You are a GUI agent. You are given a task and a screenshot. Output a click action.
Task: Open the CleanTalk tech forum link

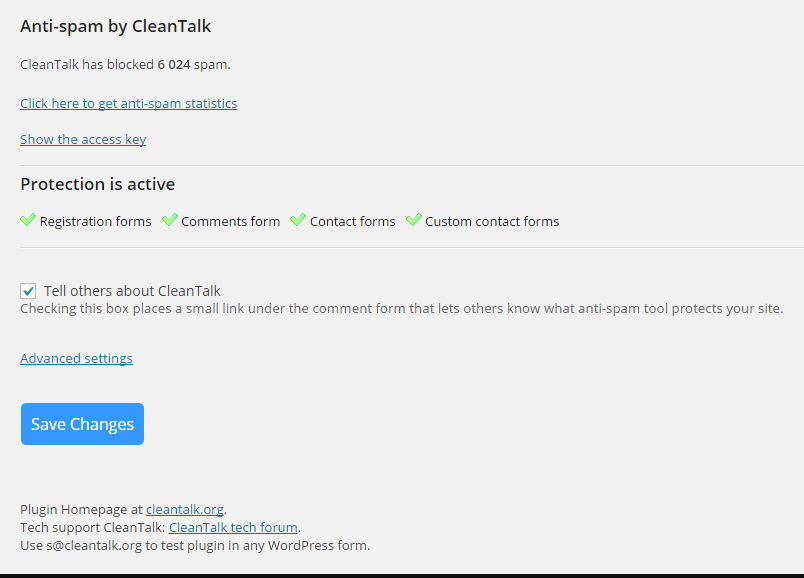pyautogui.click(x=233, y=527)
